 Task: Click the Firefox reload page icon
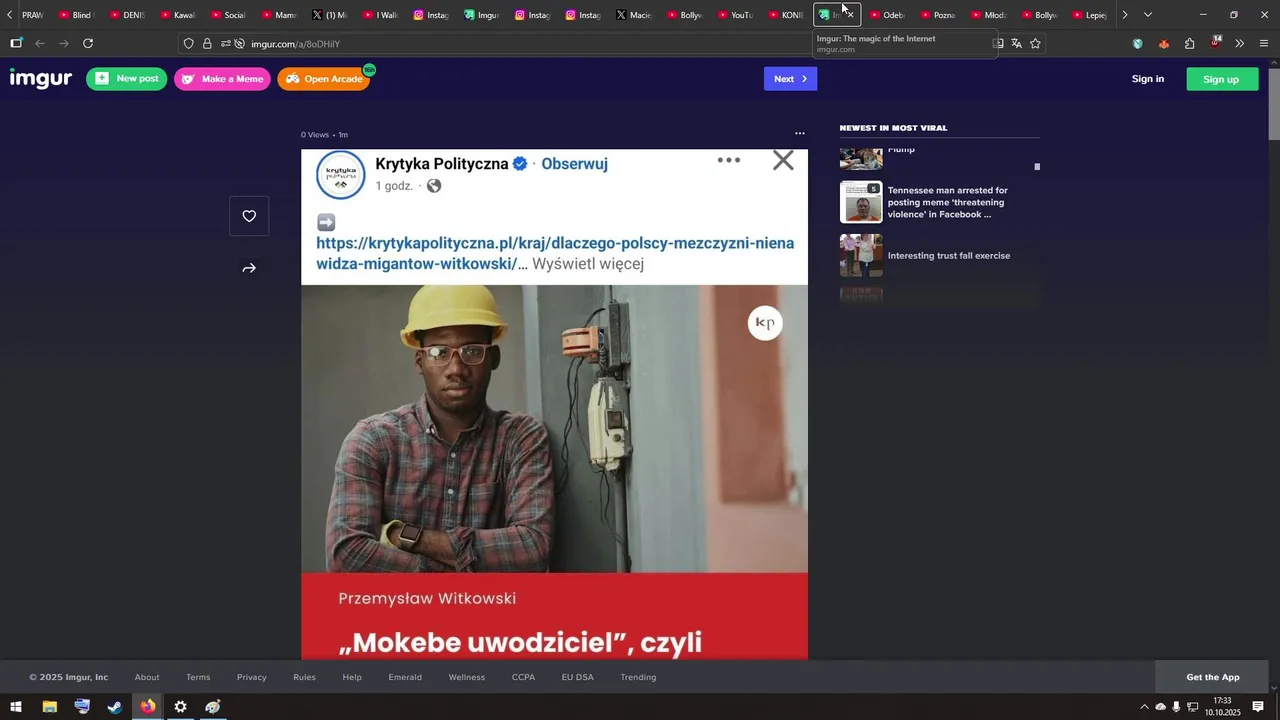(x=88, y=43)
